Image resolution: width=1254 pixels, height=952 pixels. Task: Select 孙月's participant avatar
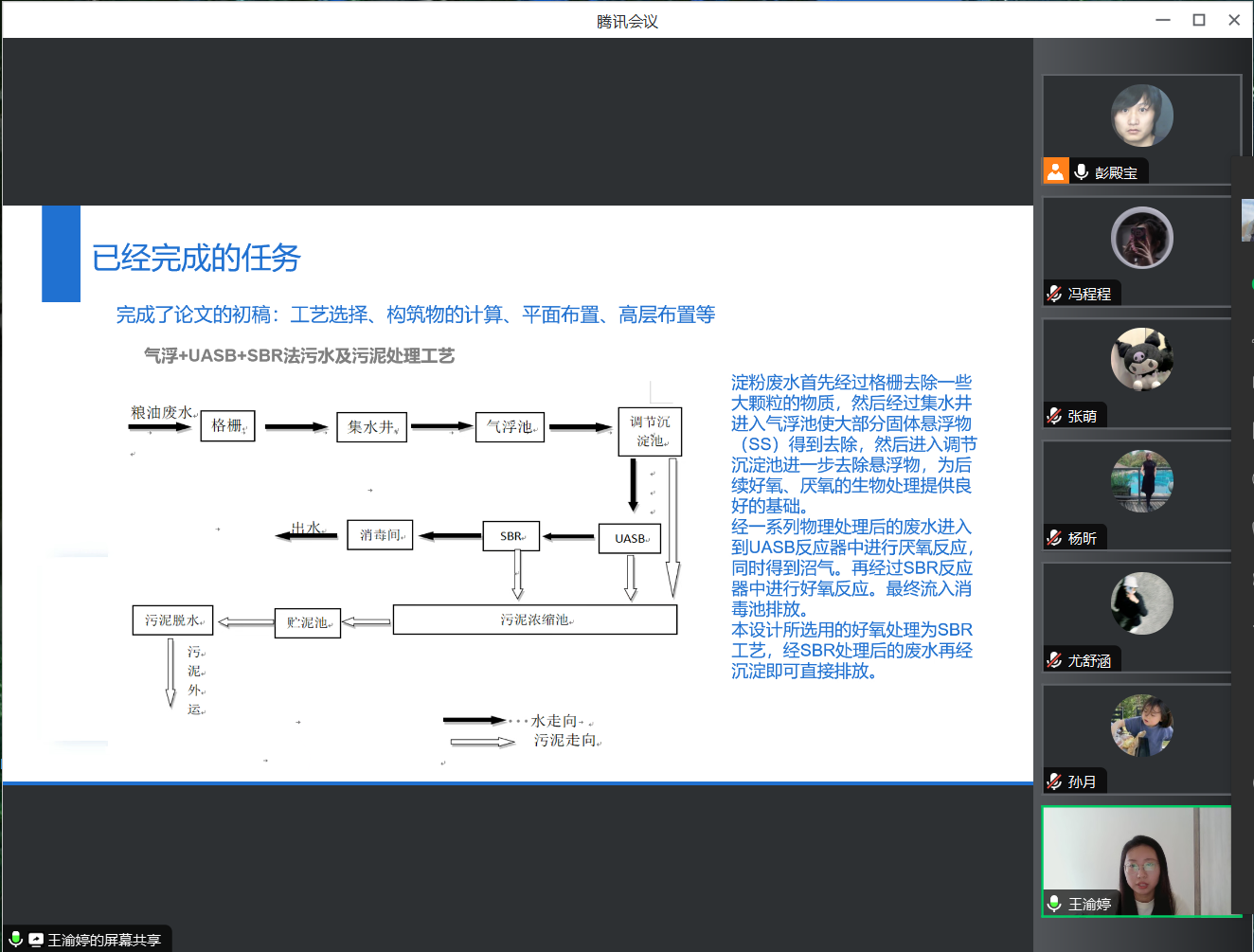point(1141,726)
